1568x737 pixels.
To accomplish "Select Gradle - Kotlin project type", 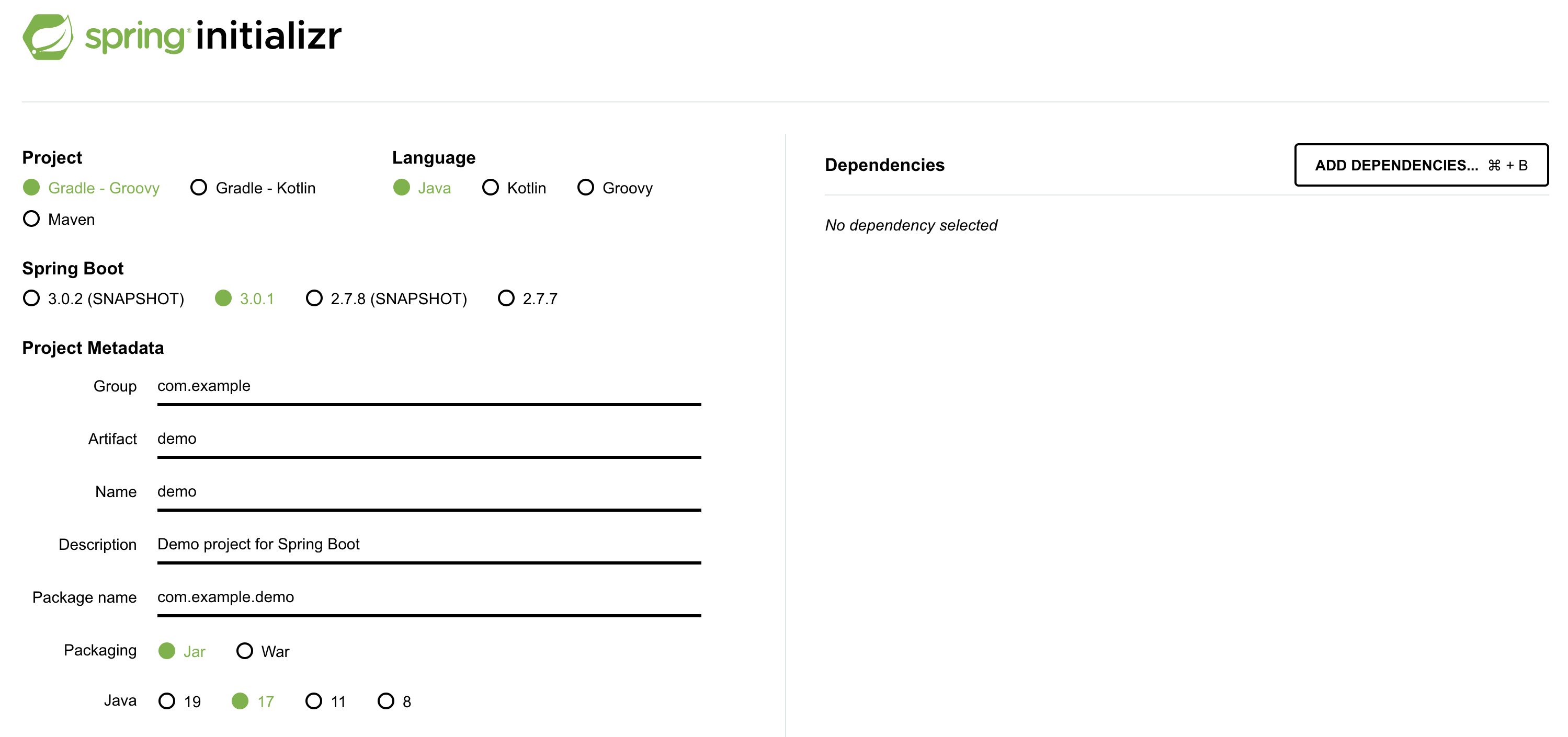I will (198, 187).
